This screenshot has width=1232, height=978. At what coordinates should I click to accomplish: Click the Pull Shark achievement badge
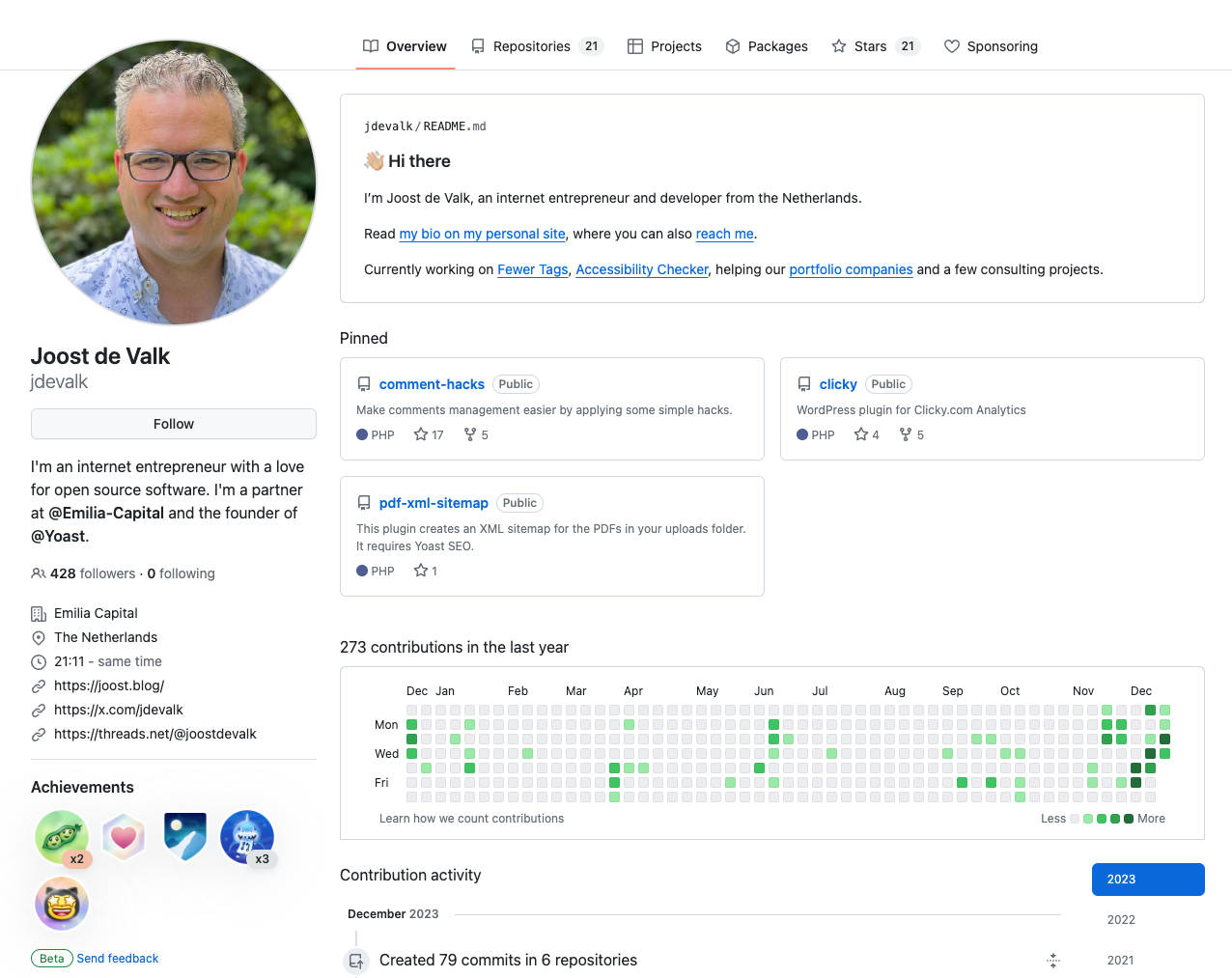point(247,837)
